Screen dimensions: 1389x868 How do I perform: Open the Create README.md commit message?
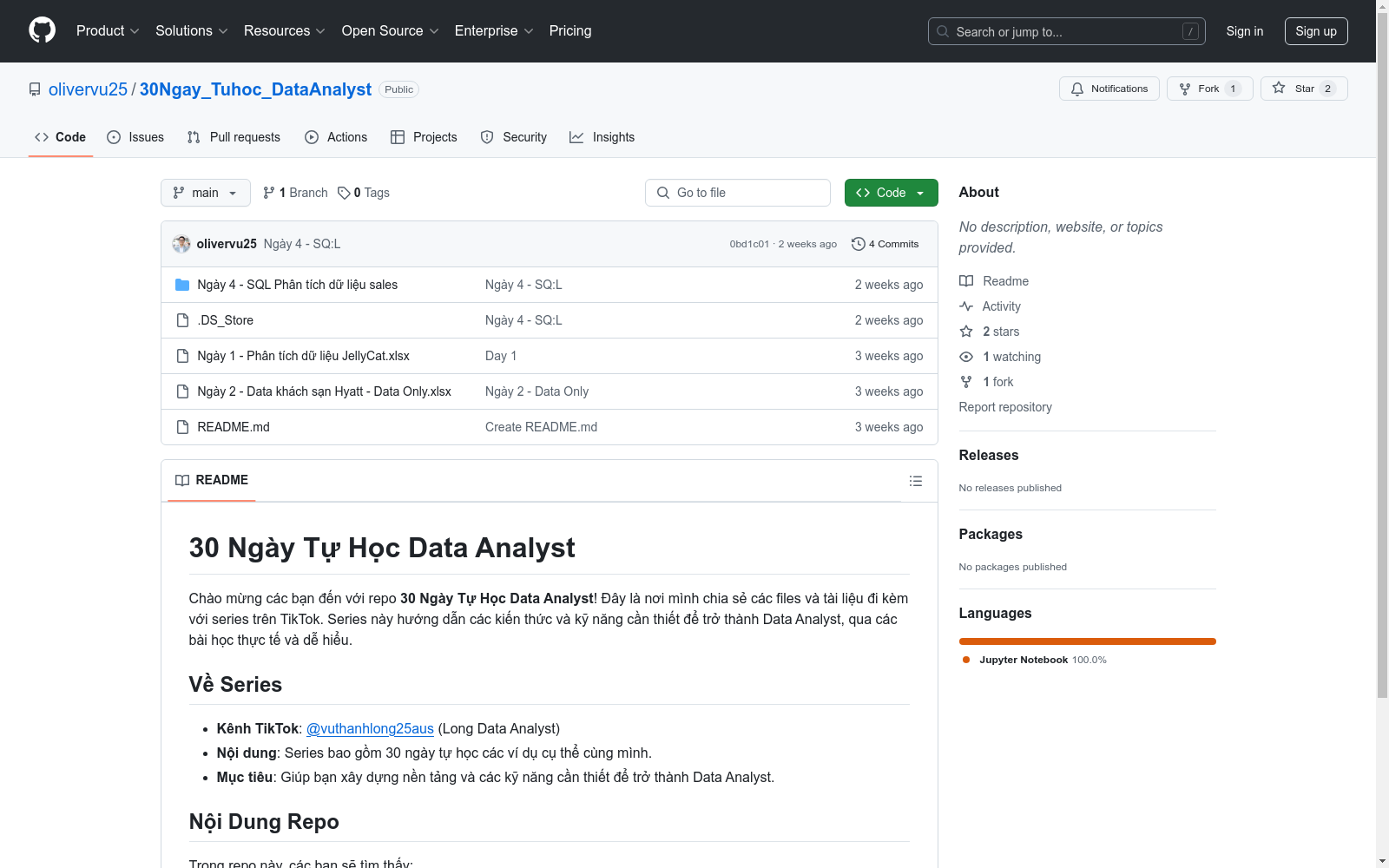[542, 427]
